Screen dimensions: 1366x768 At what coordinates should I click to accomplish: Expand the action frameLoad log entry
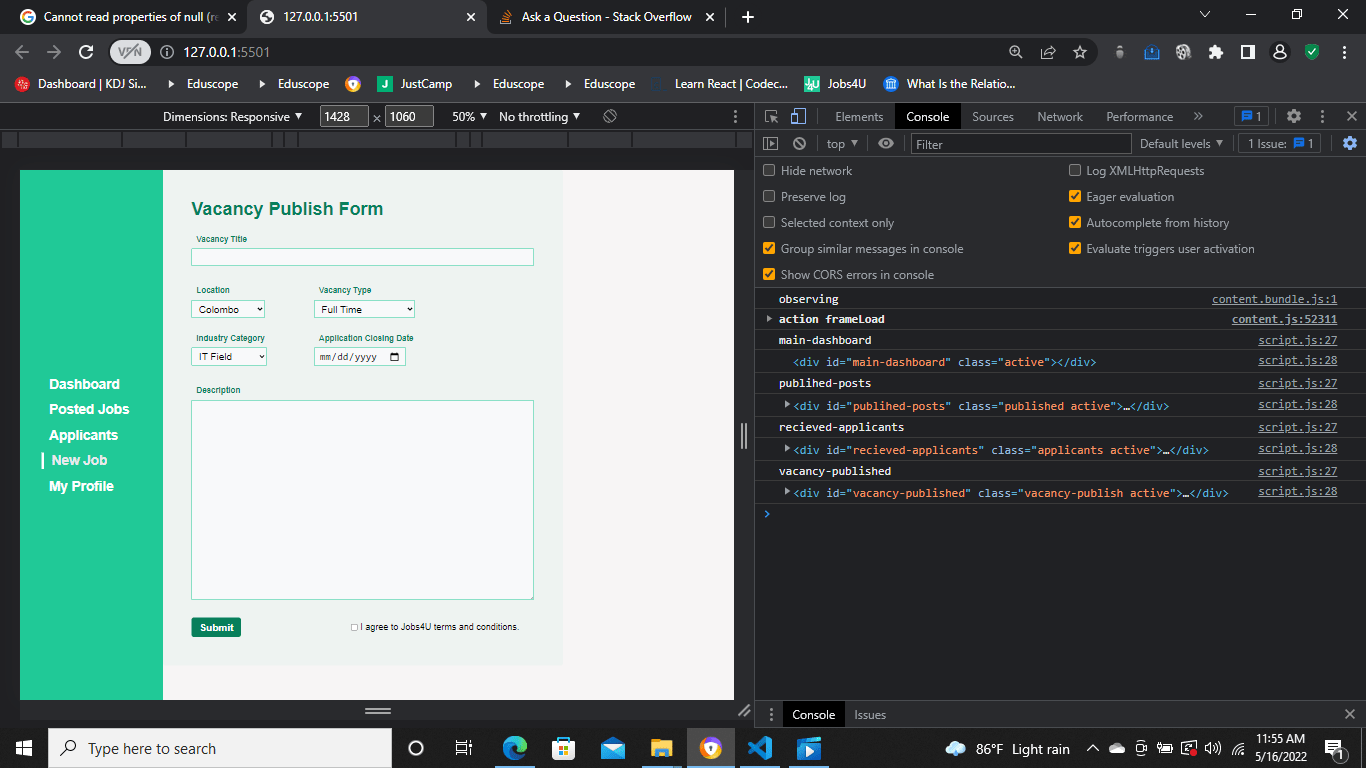click(x=769, y=319)
